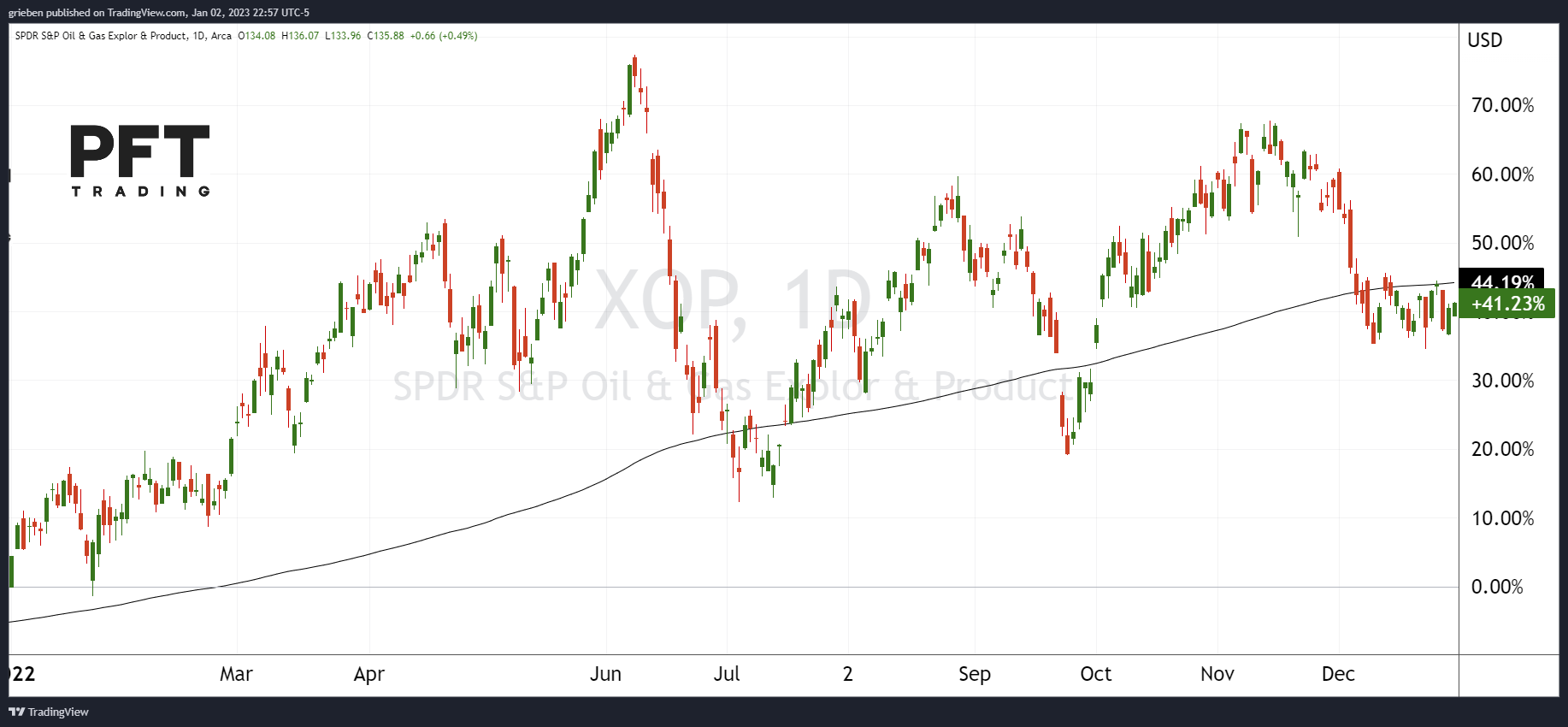
Task: Select the Jun label on time axis
Action: pyautogui.click(x=605, y=674)
